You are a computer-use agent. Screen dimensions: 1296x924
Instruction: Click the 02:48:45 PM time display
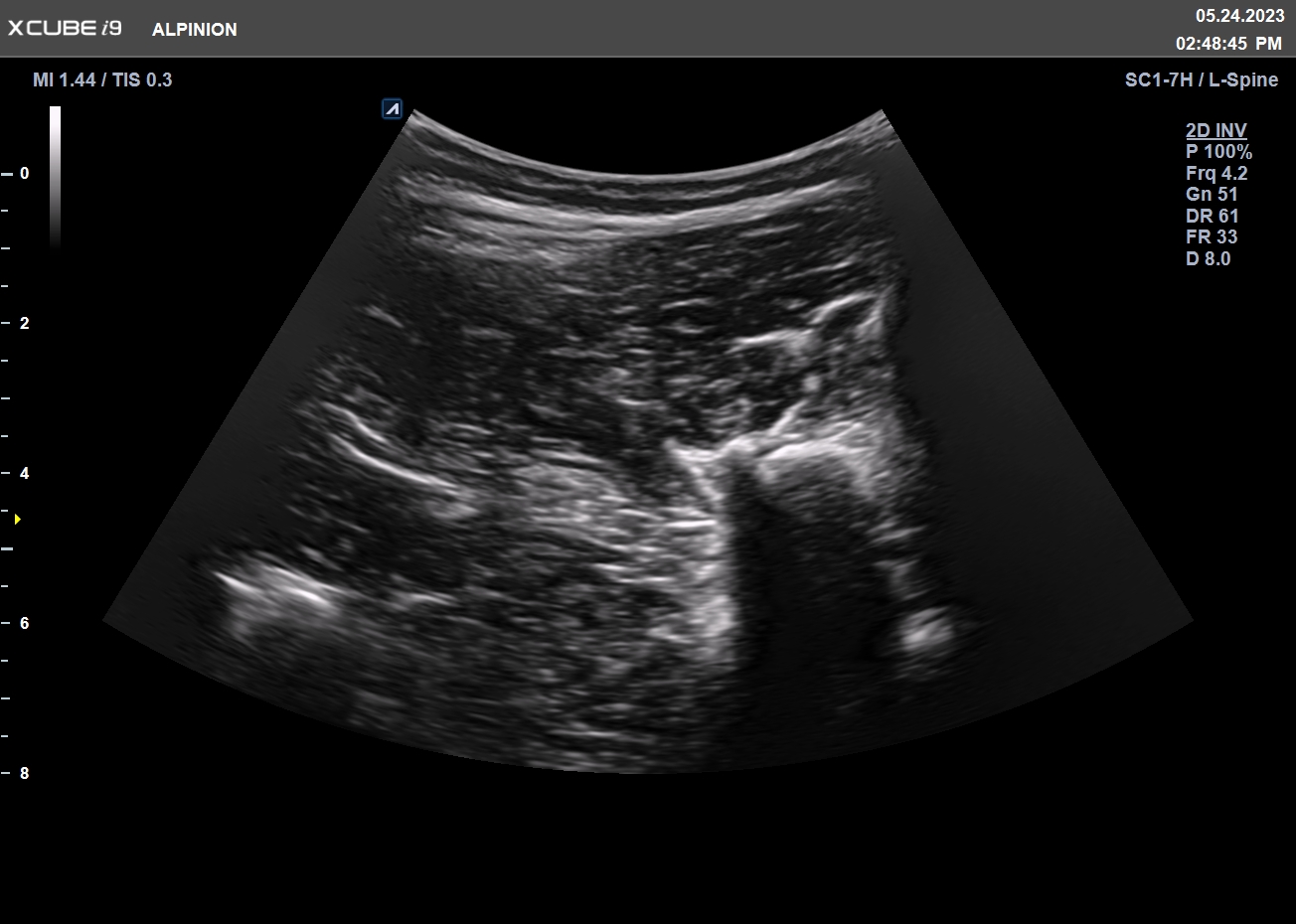pyautogui.click(x=1228, y=44)
